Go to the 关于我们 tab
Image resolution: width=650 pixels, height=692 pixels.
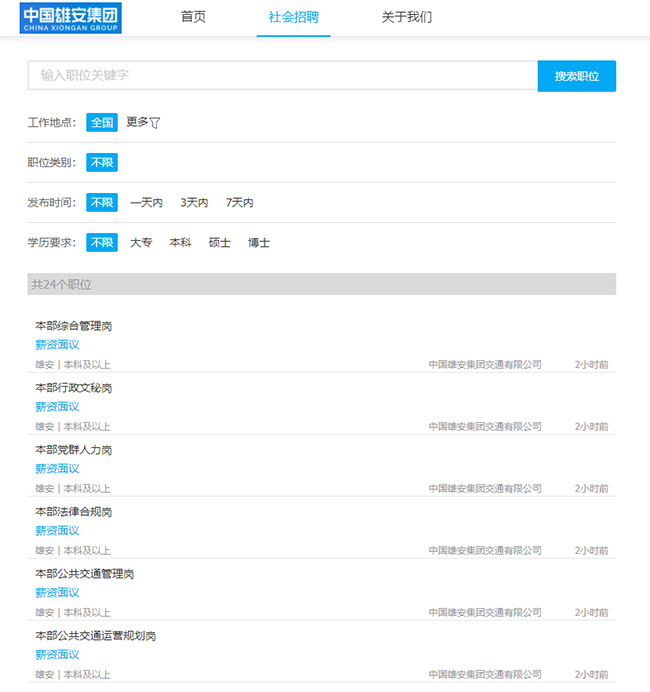[406, 17]
